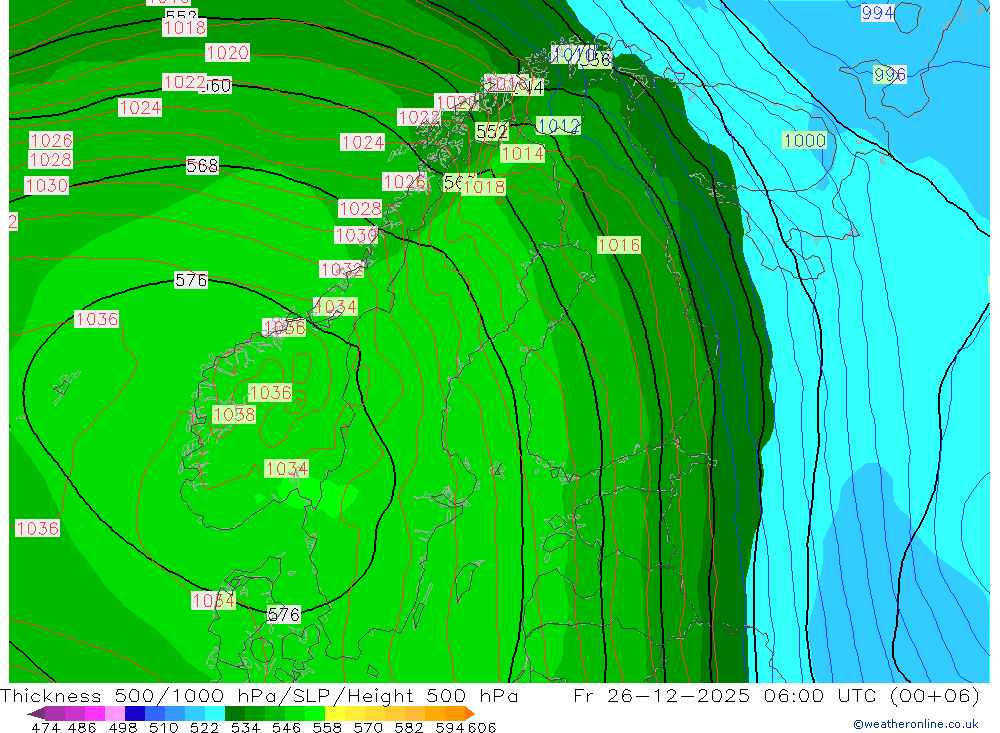Screen dimensions: 1000x733
Task: Click the black "568" height contour label
Action: [202, 166]
